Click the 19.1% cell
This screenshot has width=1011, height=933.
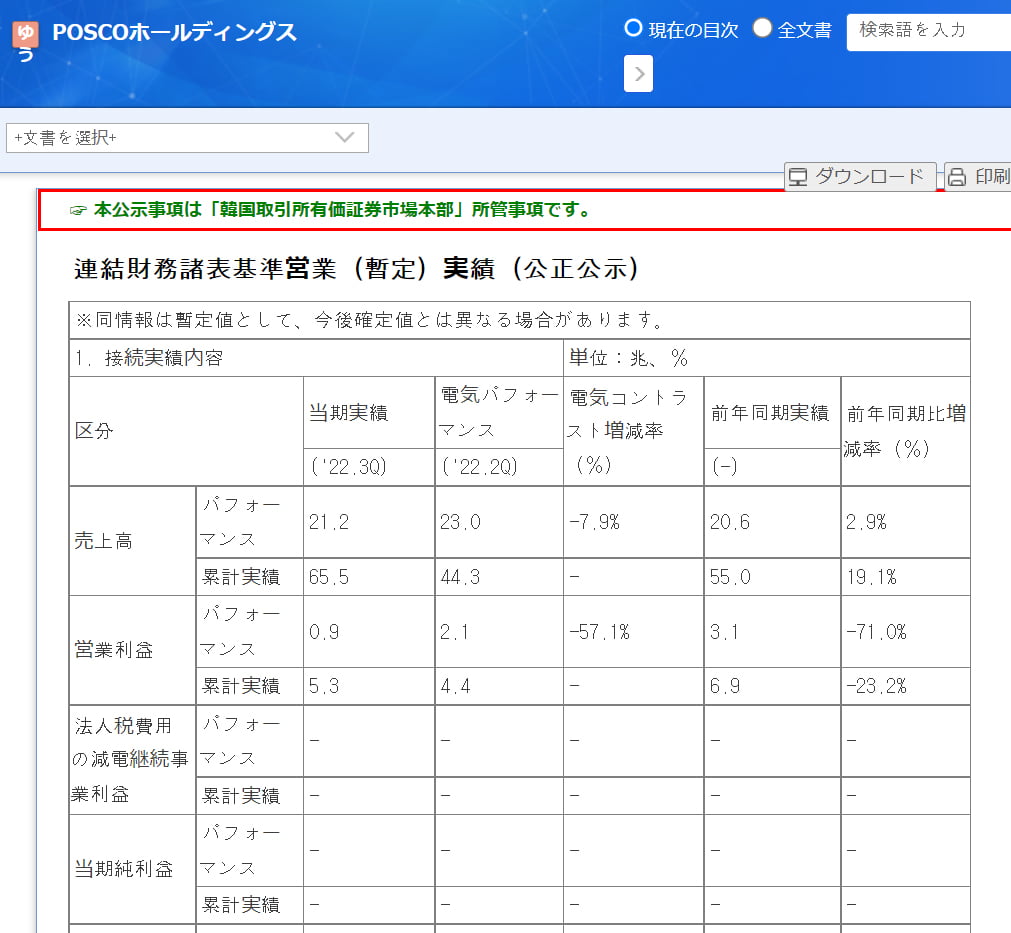(906, 576)
